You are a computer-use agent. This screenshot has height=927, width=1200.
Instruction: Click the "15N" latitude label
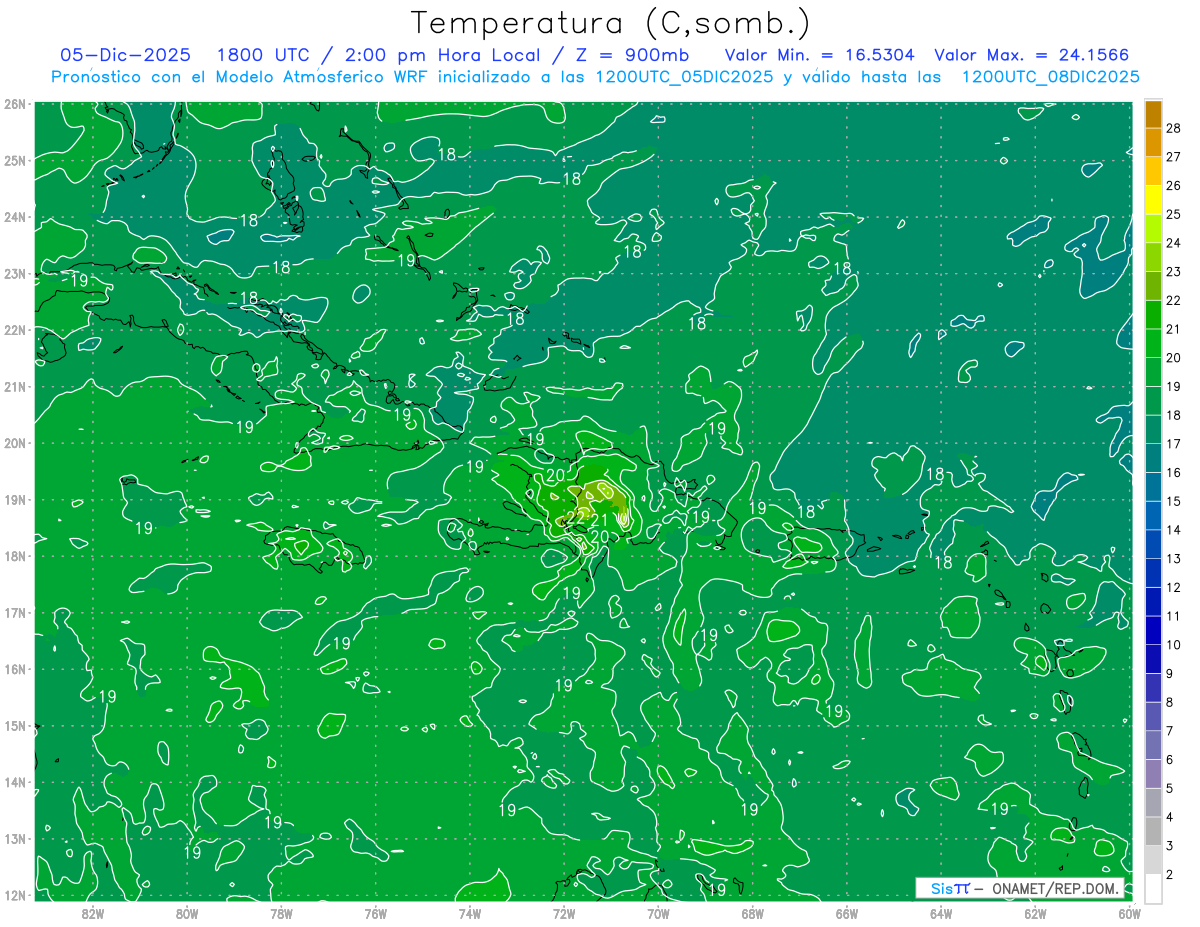[x=15, y=725]
